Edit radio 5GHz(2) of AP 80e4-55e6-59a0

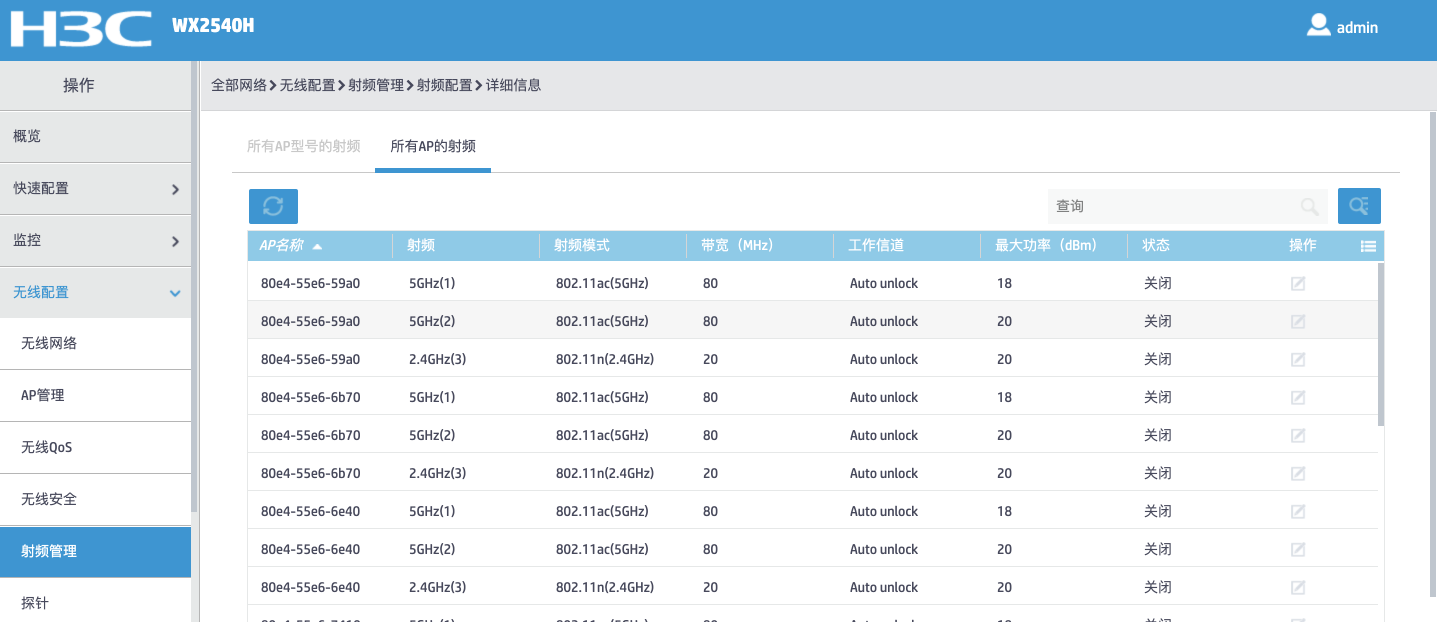pos(1298,322)
